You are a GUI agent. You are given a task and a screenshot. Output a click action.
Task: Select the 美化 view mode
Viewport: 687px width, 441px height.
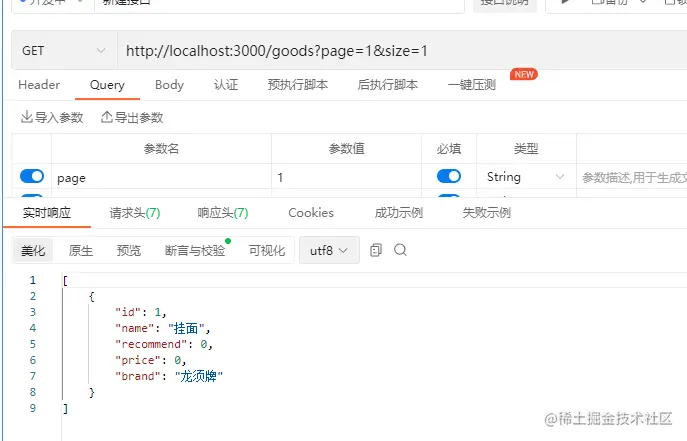(33, 250)
